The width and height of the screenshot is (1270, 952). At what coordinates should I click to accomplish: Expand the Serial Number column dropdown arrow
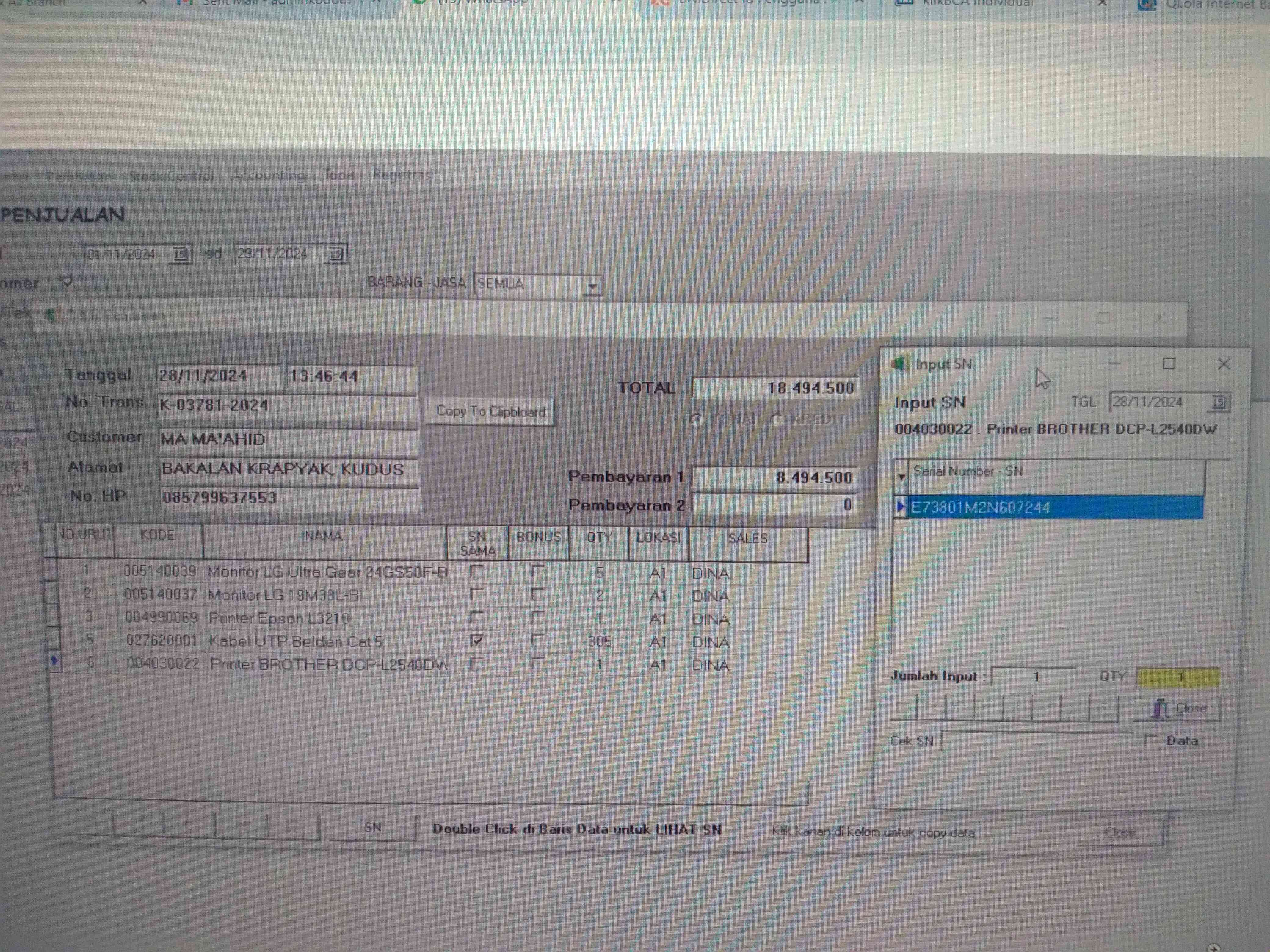tap(902, 476)
